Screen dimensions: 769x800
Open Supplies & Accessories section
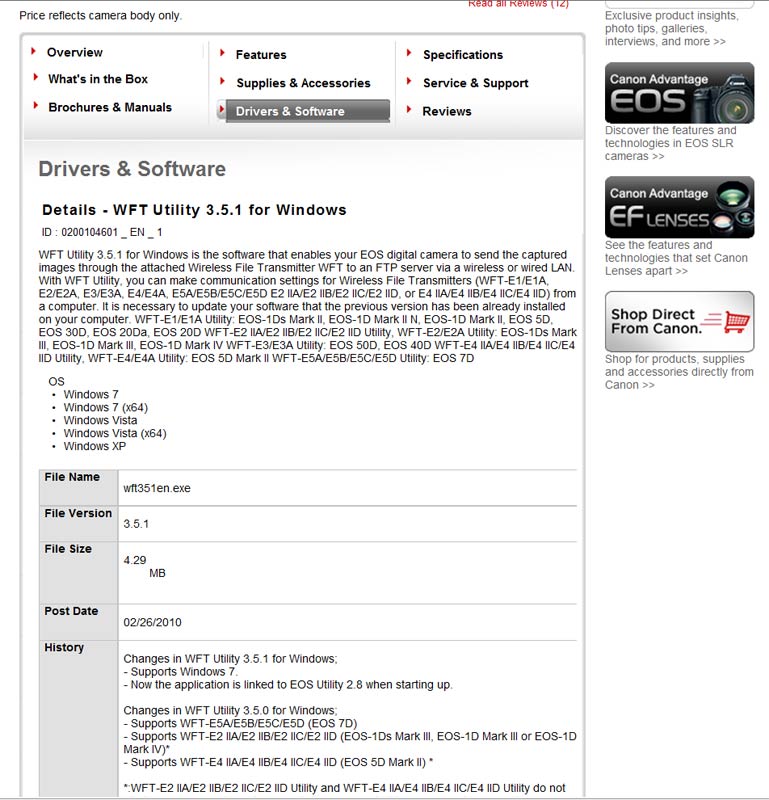(x=303, y=83)
